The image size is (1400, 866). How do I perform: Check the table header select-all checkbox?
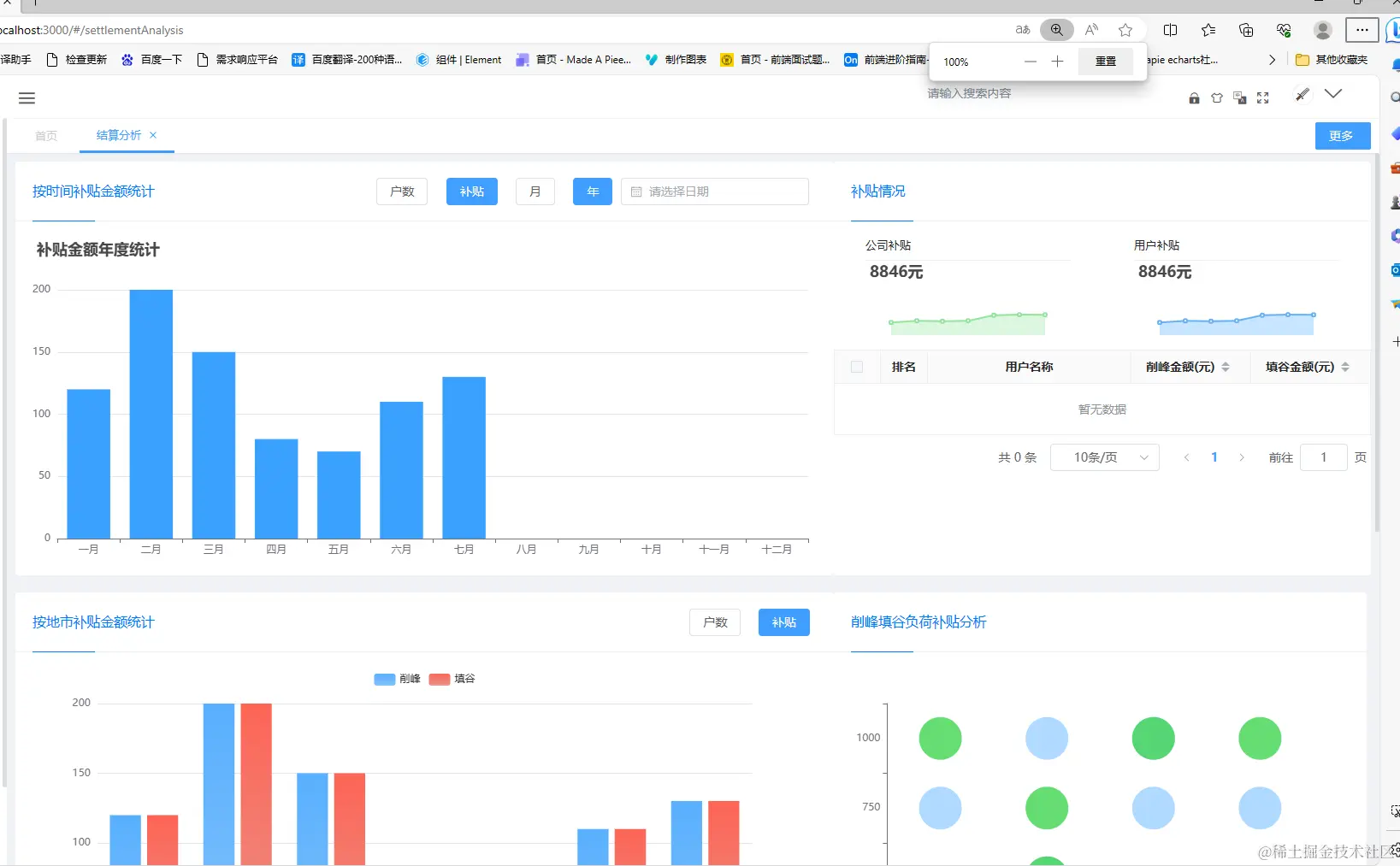pos(857,367)
